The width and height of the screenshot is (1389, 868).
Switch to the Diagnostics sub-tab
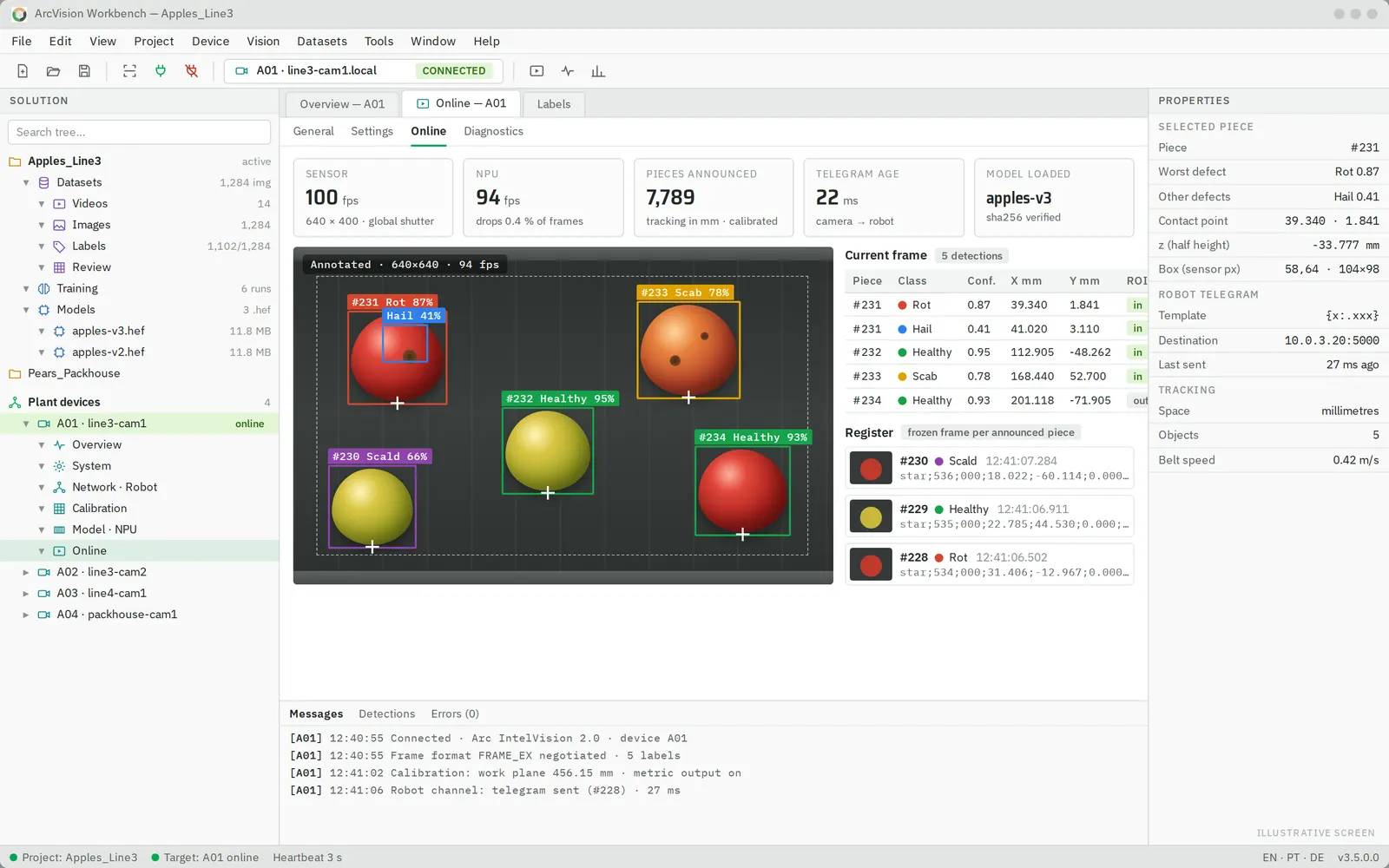[x=493, y=131]
